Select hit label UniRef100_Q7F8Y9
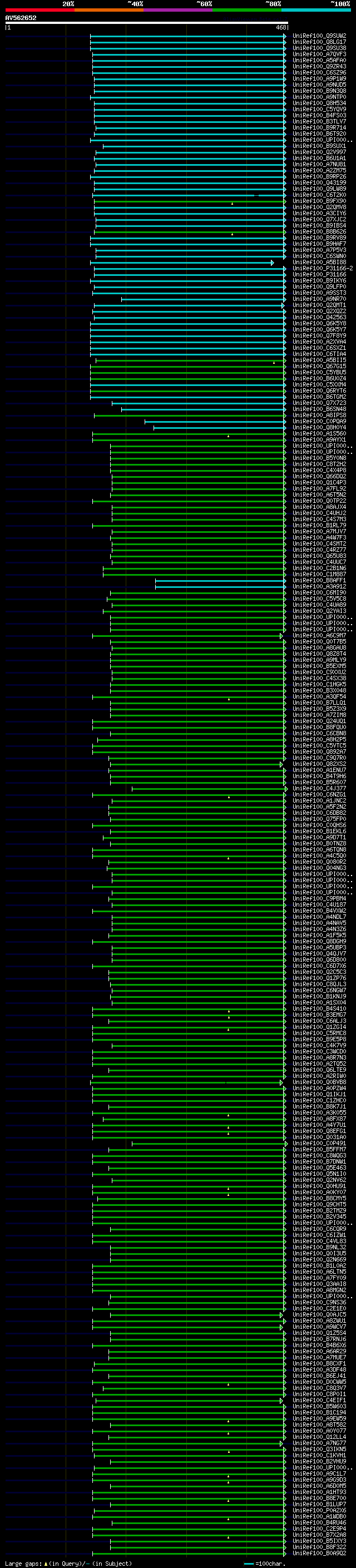This screenshot has width=356, height=1568. click(x=319, y=335)
